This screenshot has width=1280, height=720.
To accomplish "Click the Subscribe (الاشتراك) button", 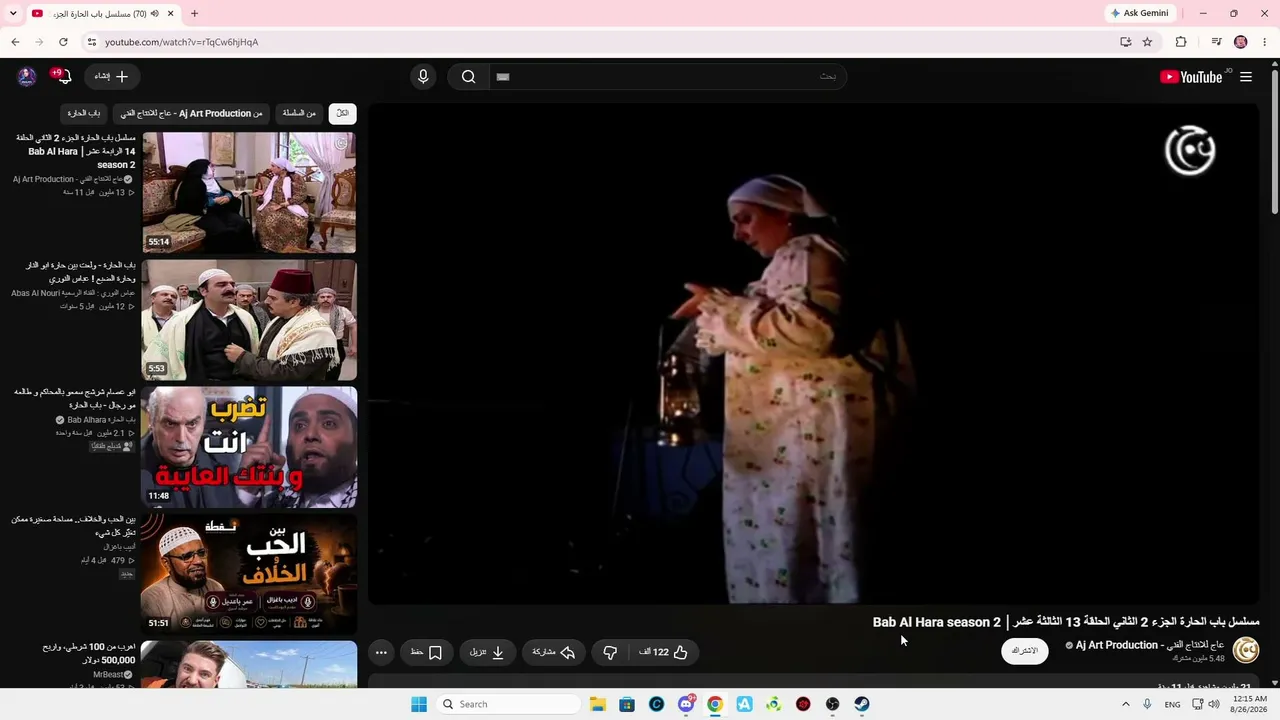I will 1025,651.
